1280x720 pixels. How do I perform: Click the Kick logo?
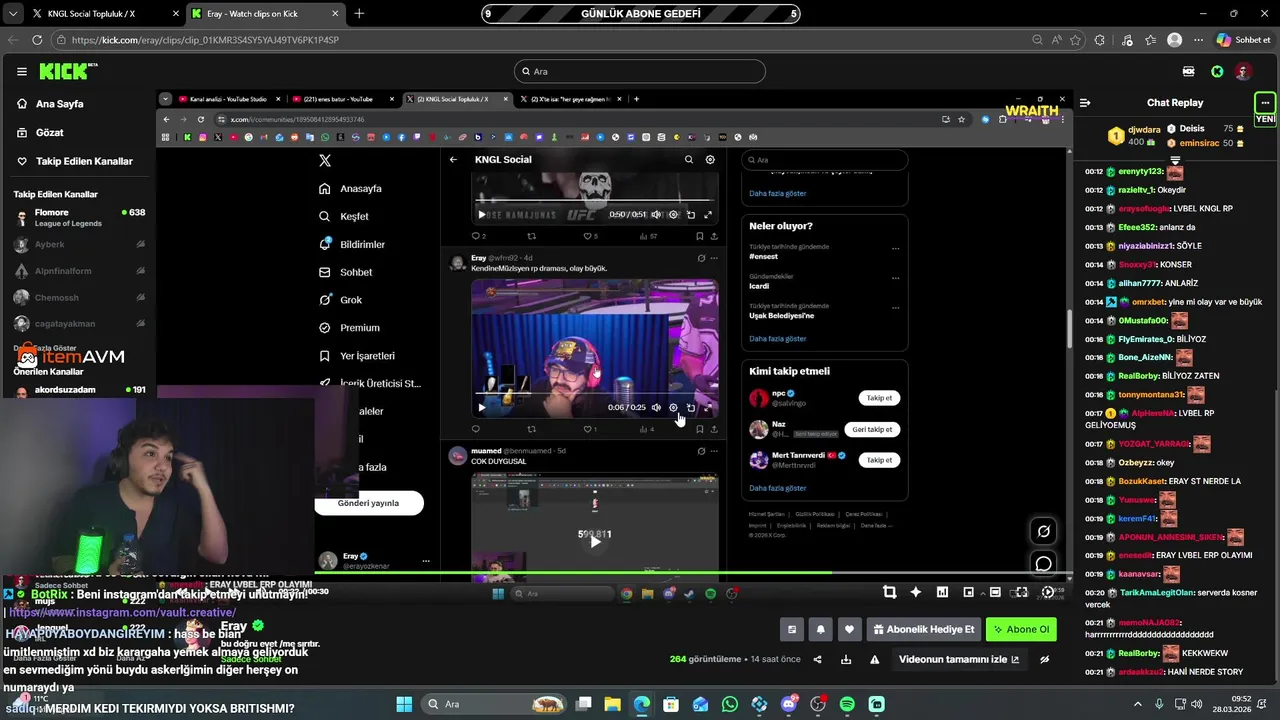click(x=67, y=71)
